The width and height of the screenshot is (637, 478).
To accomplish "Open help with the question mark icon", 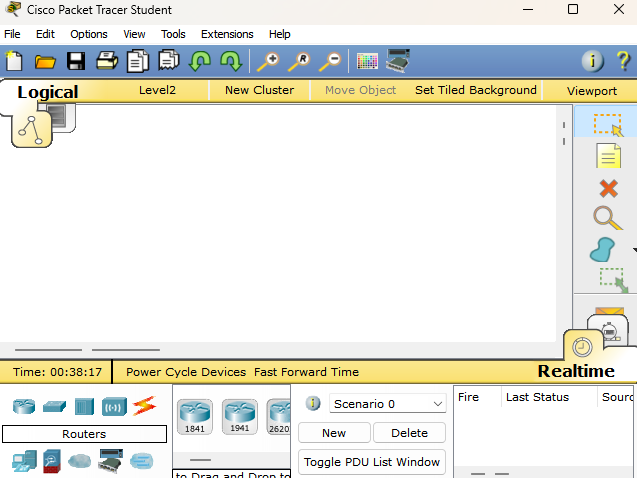I will click(623, 61).
